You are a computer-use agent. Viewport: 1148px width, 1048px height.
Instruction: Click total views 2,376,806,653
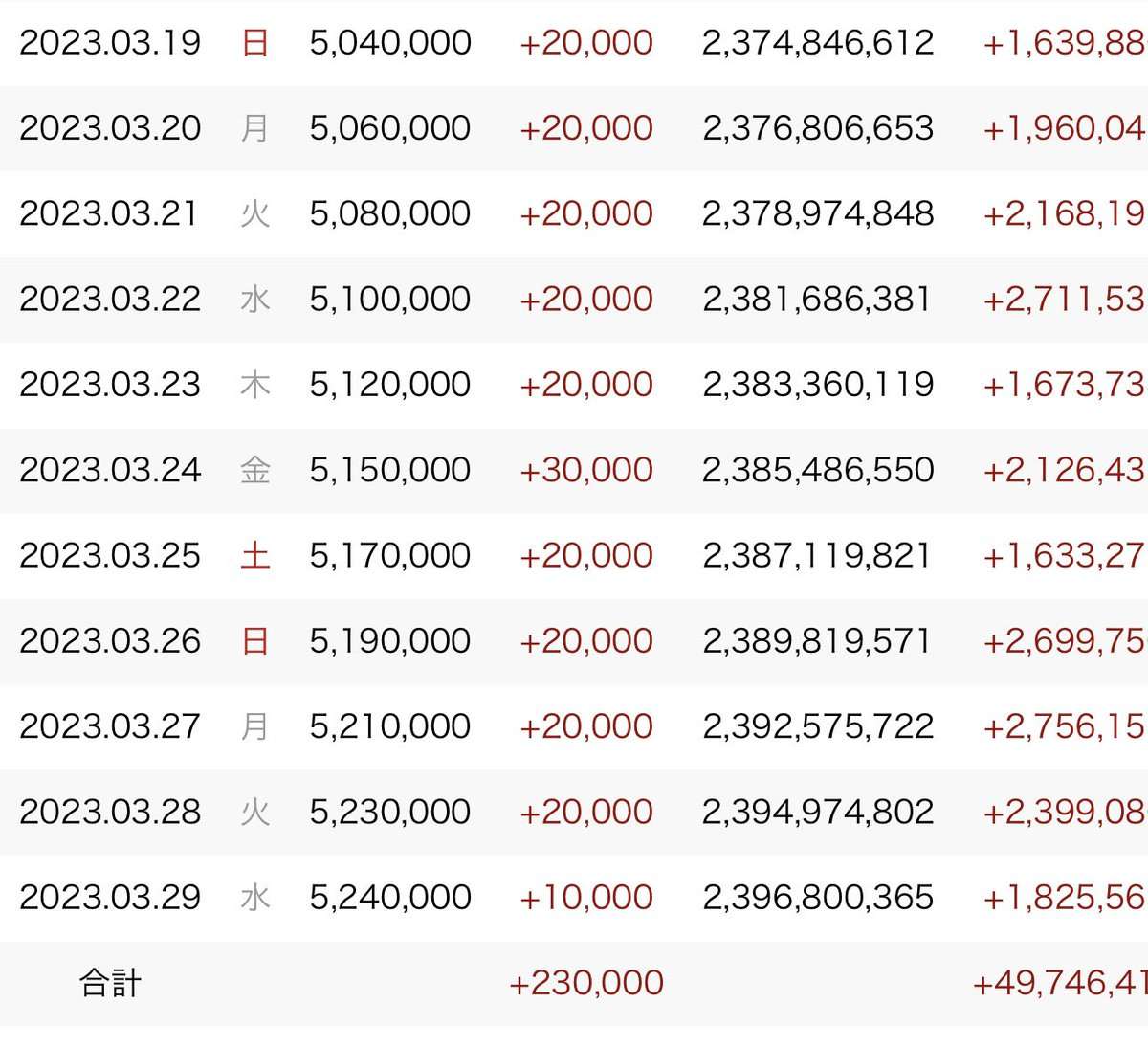(818, 128)
